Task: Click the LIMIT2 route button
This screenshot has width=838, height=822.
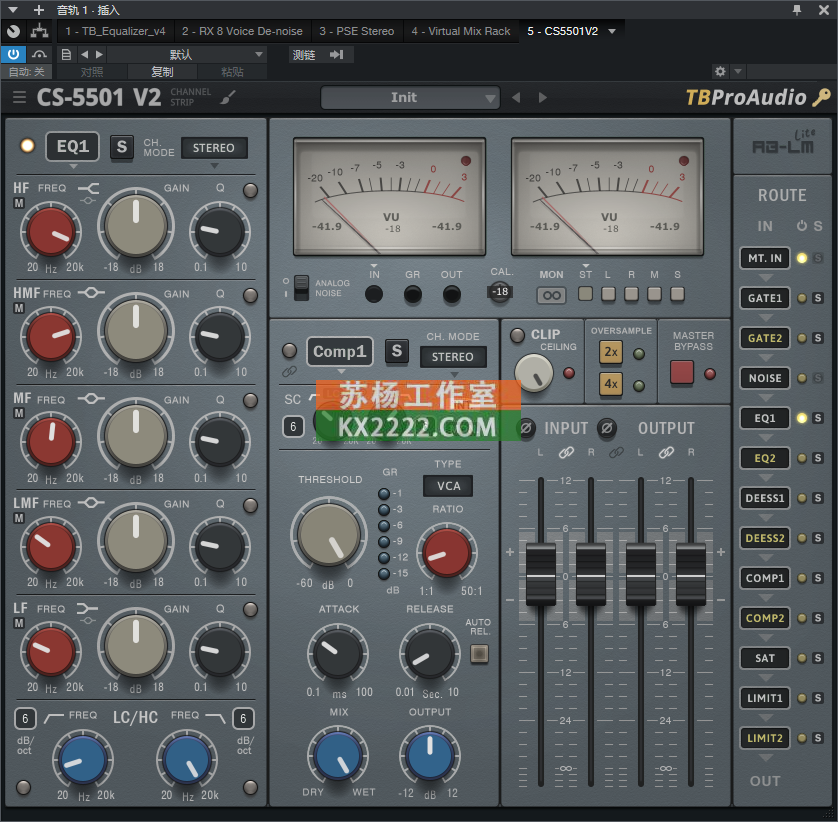Action: point(765,738)
